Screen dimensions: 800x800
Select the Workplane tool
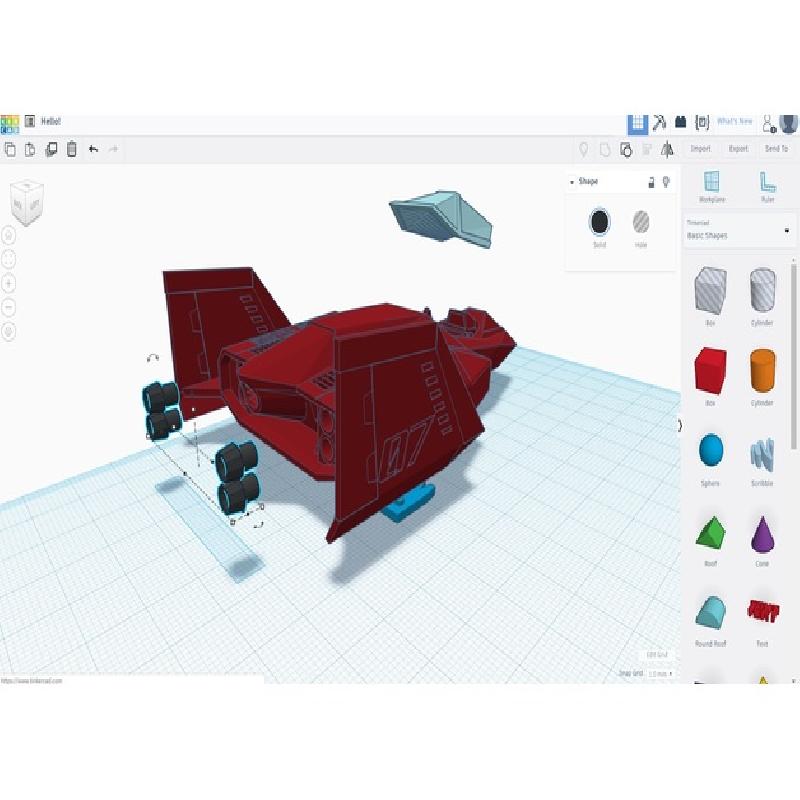(711, 187)
